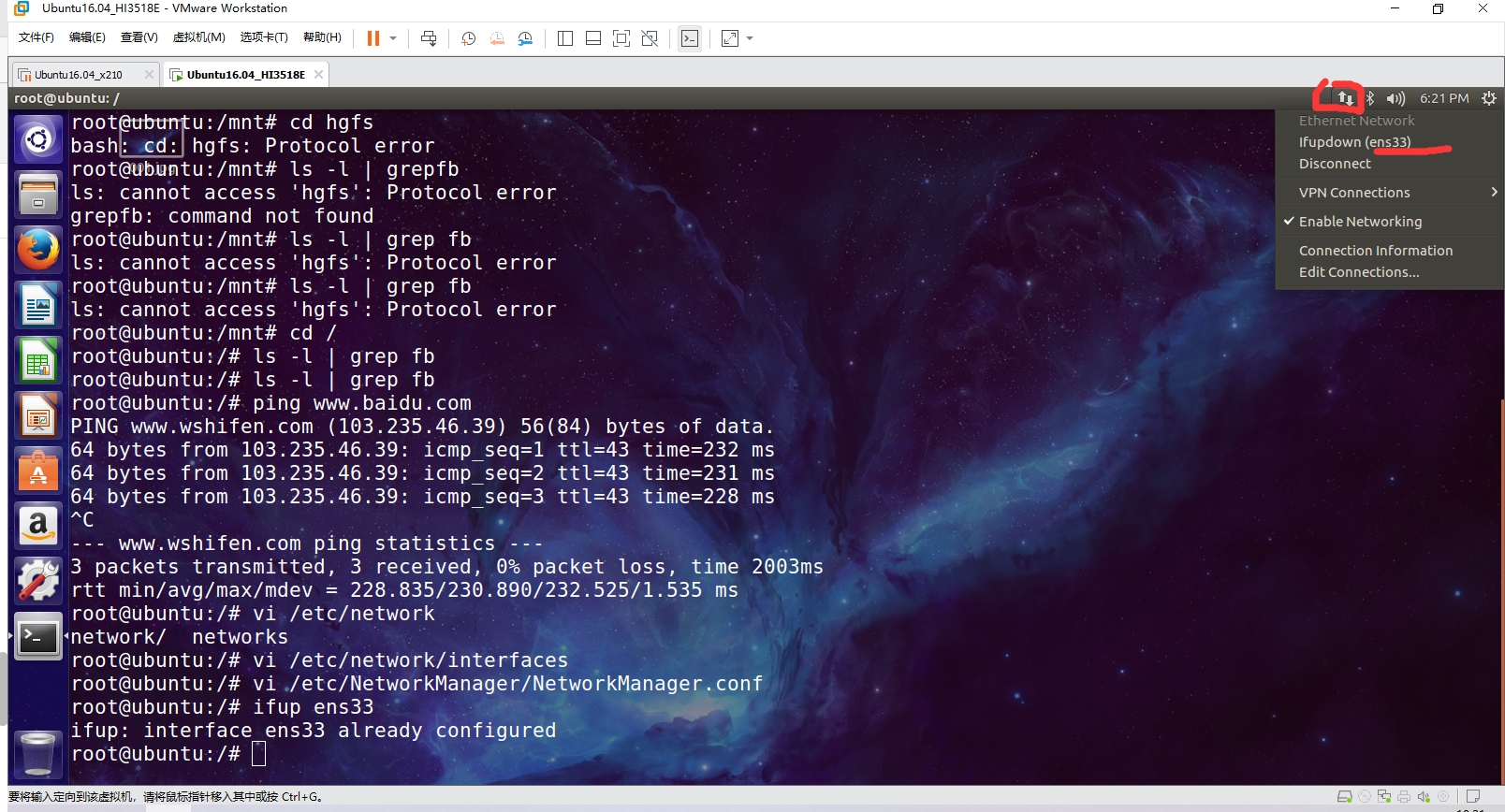Open the snapshot manager wrench icon
The image size is (1505, 812).
coord(525,38)
